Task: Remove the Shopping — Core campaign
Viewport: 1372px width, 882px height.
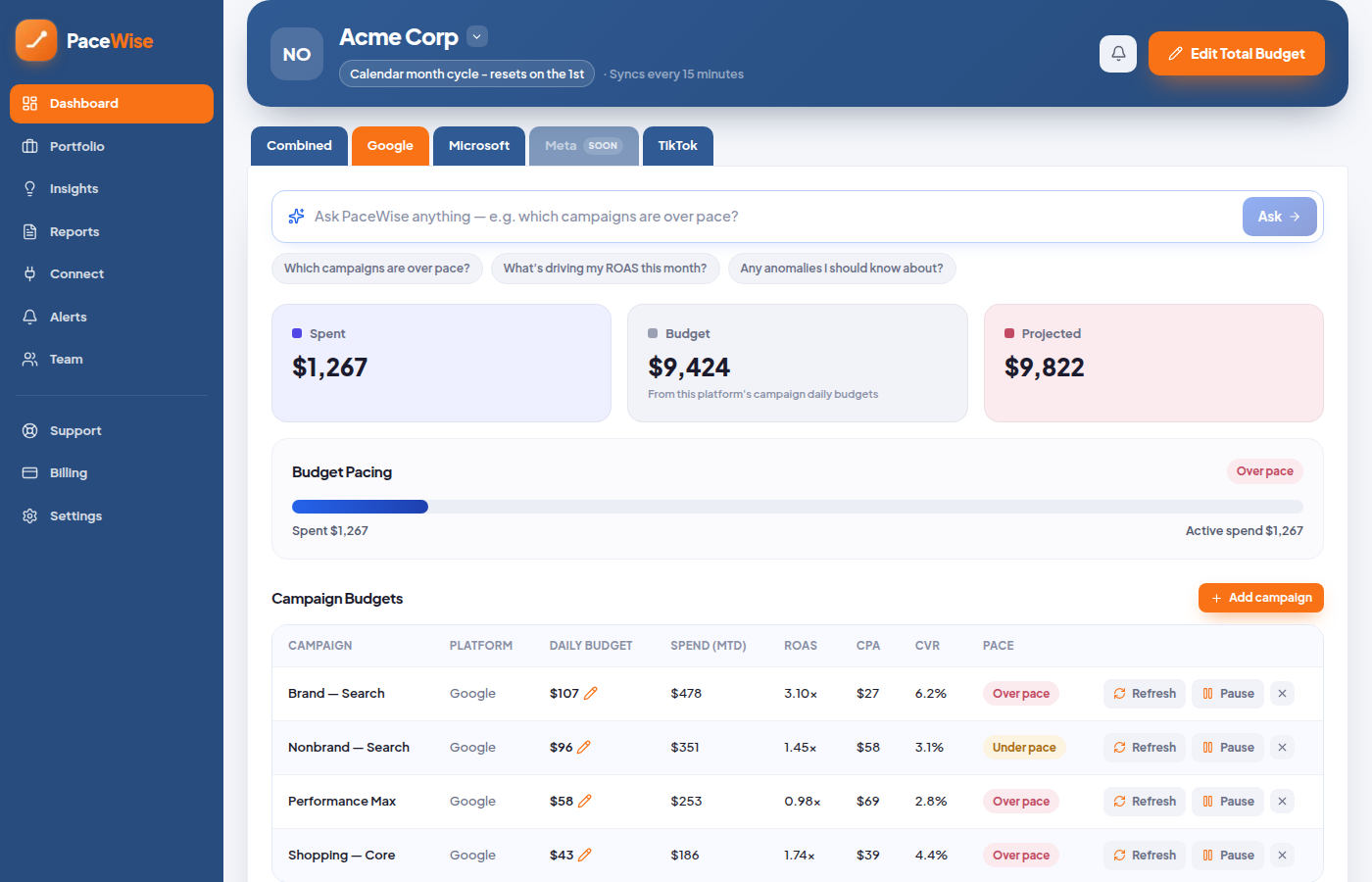Action: point(1282,856)
